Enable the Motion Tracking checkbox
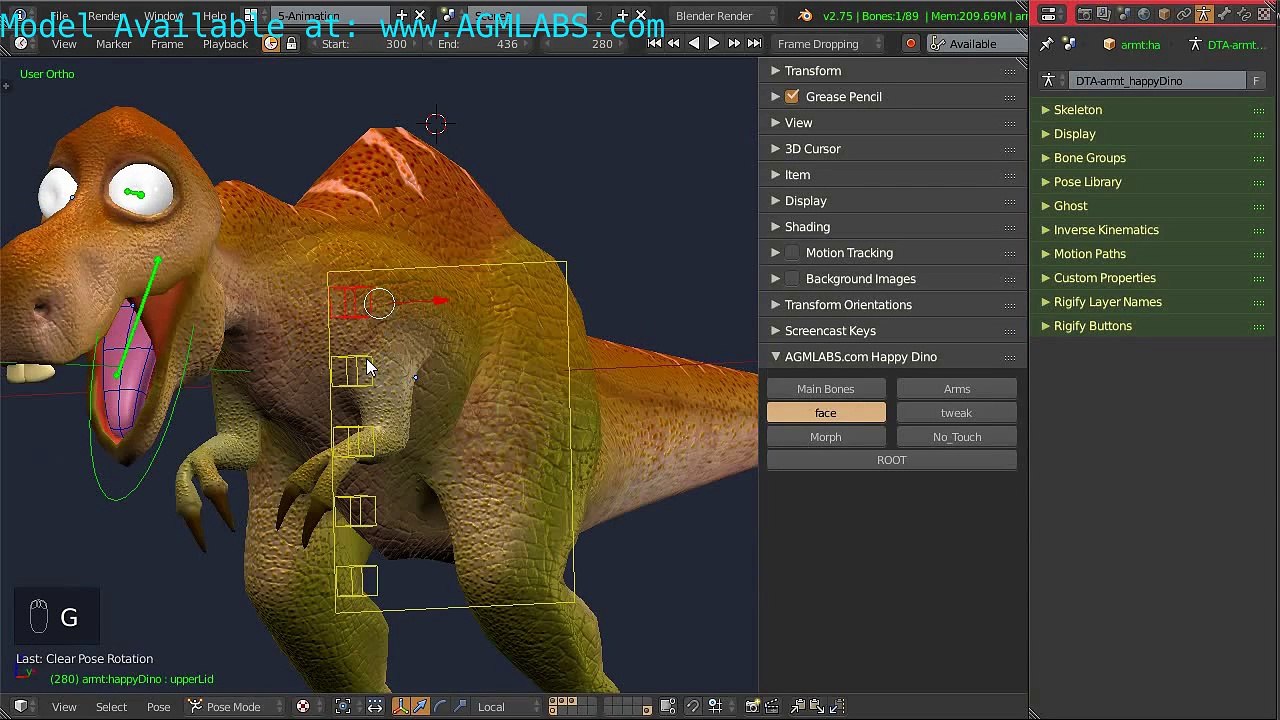The width and height of the screenshot is (1280, 720). pos(792,252)
